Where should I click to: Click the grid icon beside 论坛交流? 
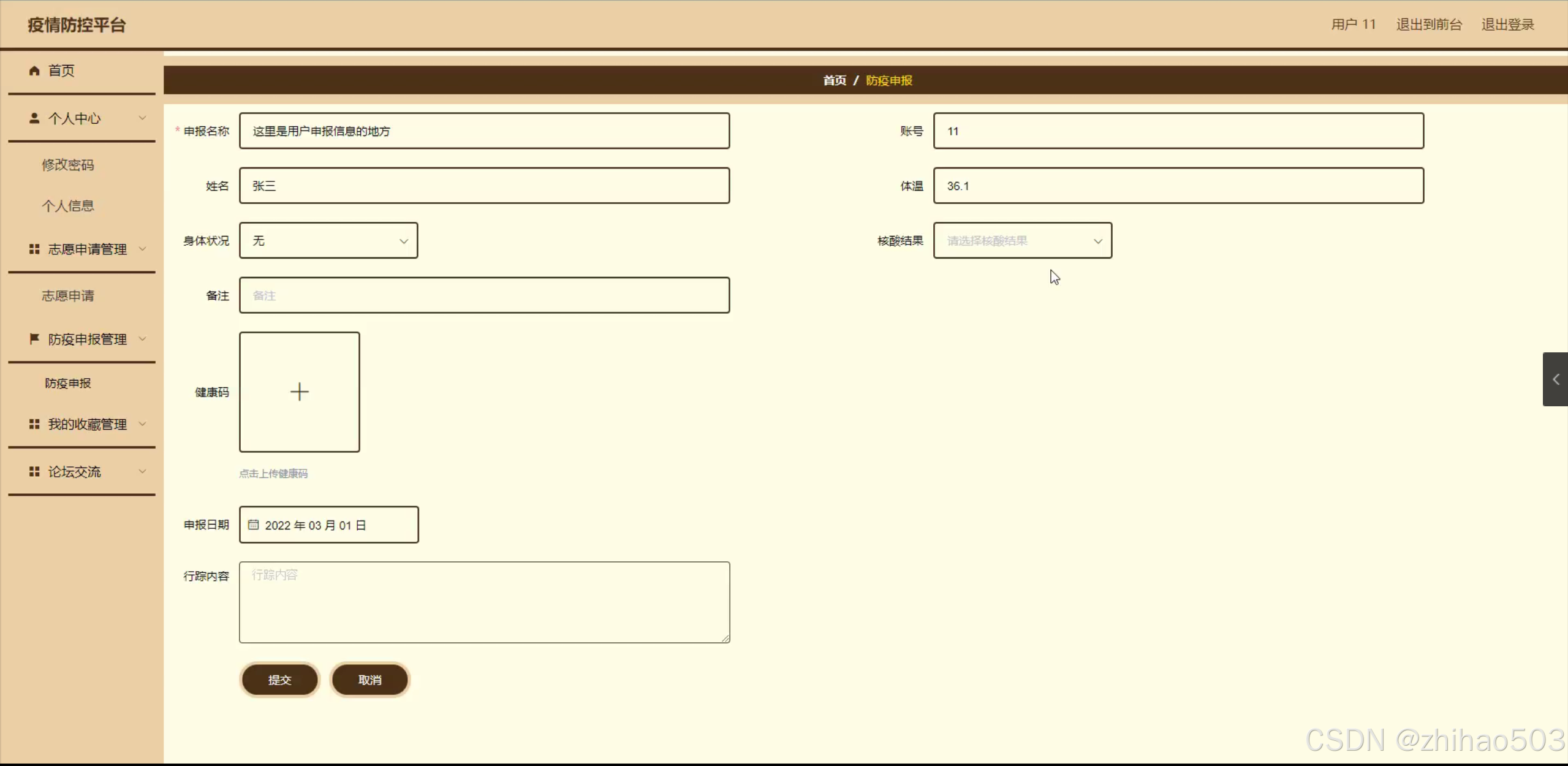click(x=34, y=472)
